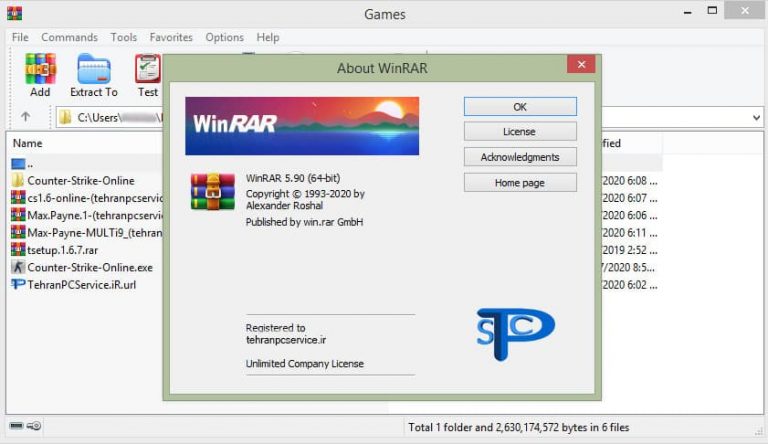Select the tsetup.1.6.7.rar archive icon

(x=18, y=250)
